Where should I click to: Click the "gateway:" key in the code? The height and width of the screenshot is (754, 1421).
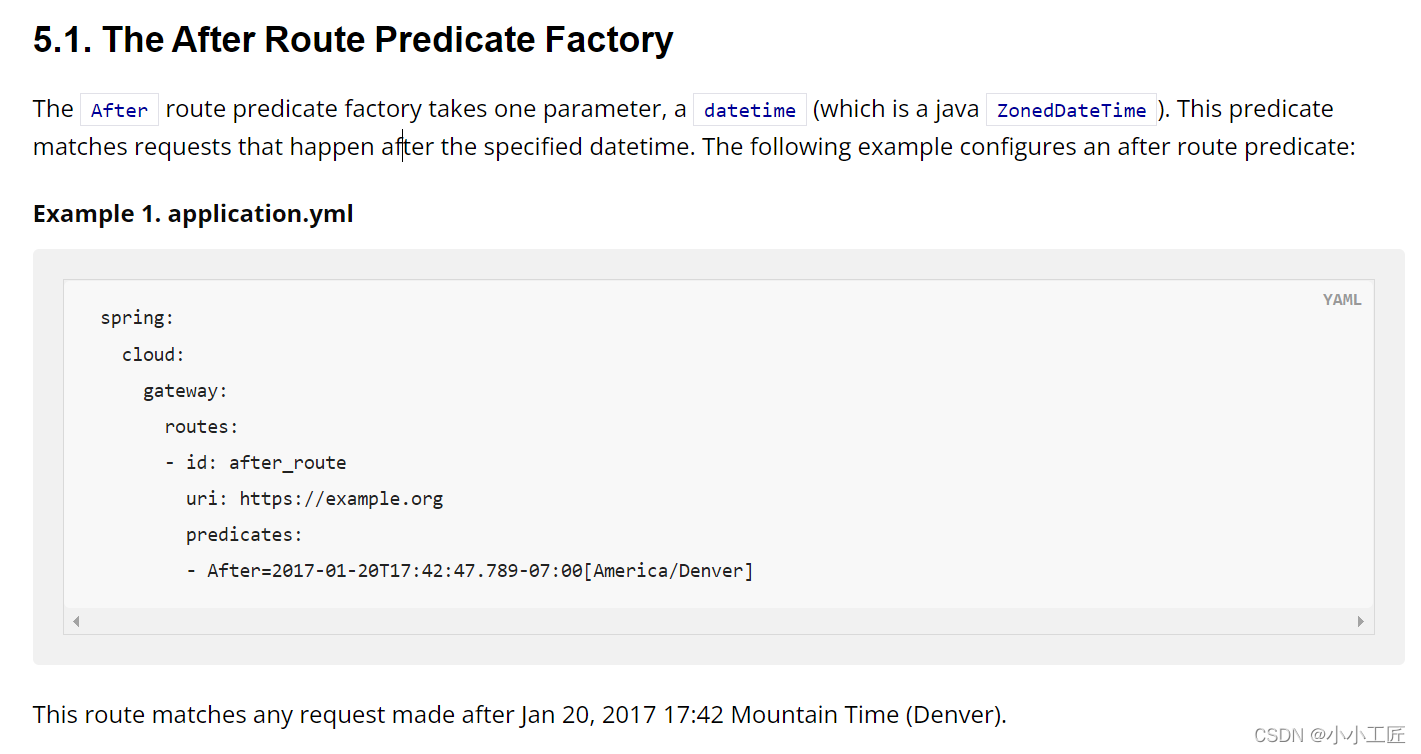[185, 391]
